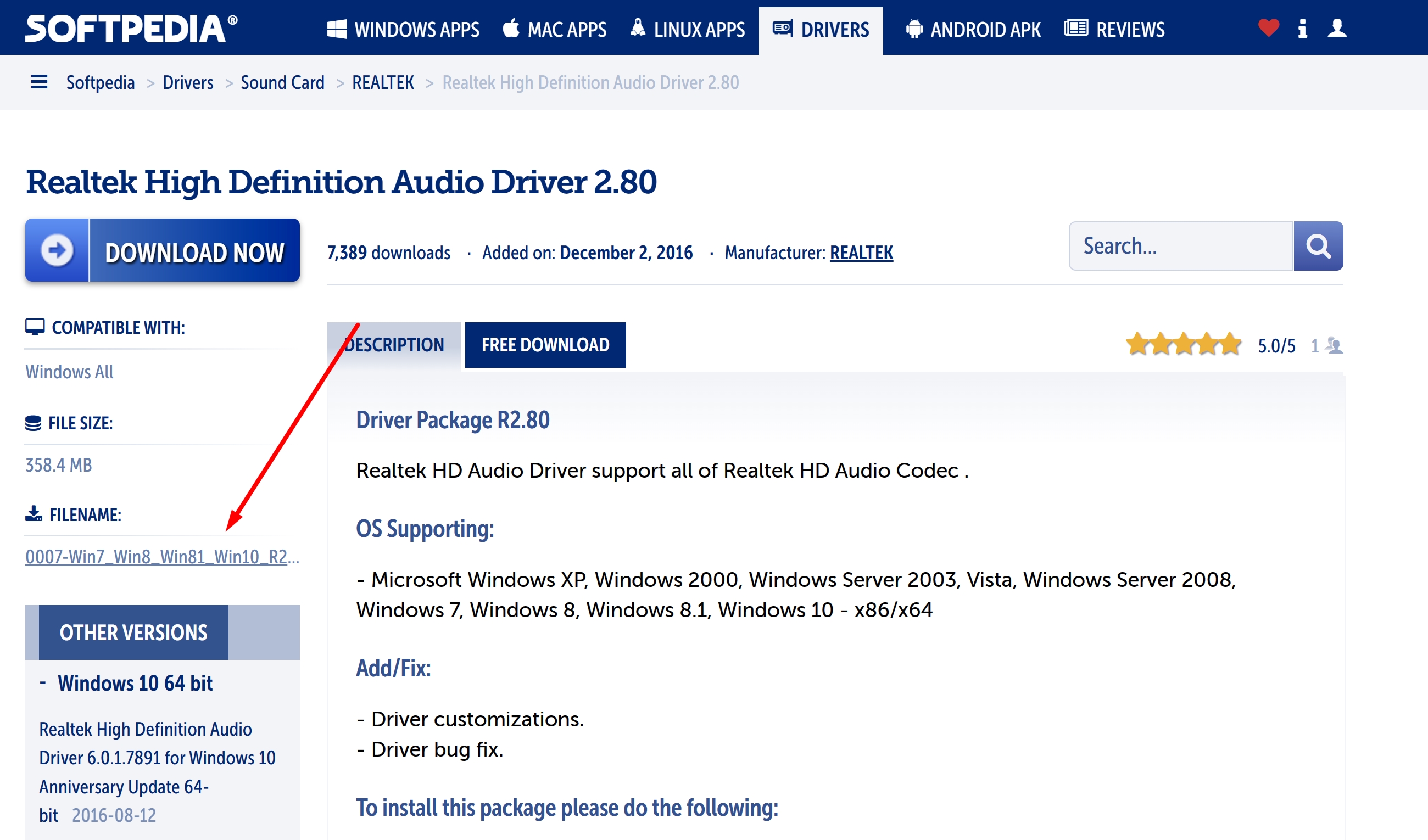Click the current page breadcrumb text
Screen dimensions: 1428x840
click(590, 83)
